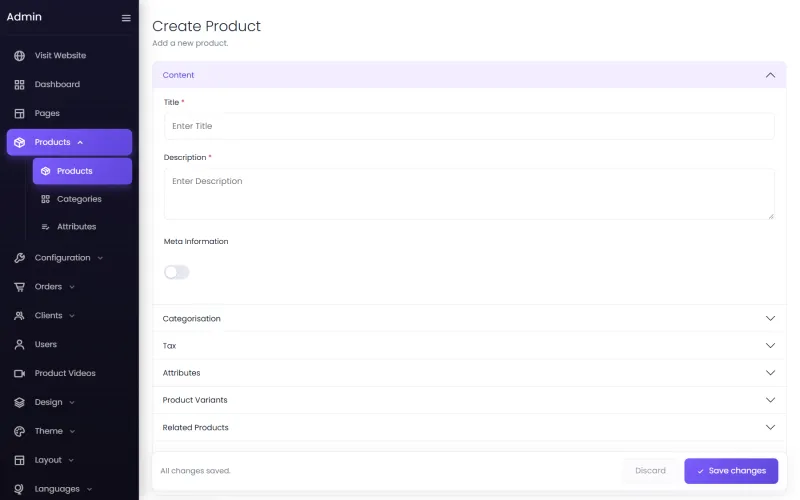Viewport: 800px width, 500px height.
Task: Open Product Videos in sidebar
Action: (x=65, y=373)
